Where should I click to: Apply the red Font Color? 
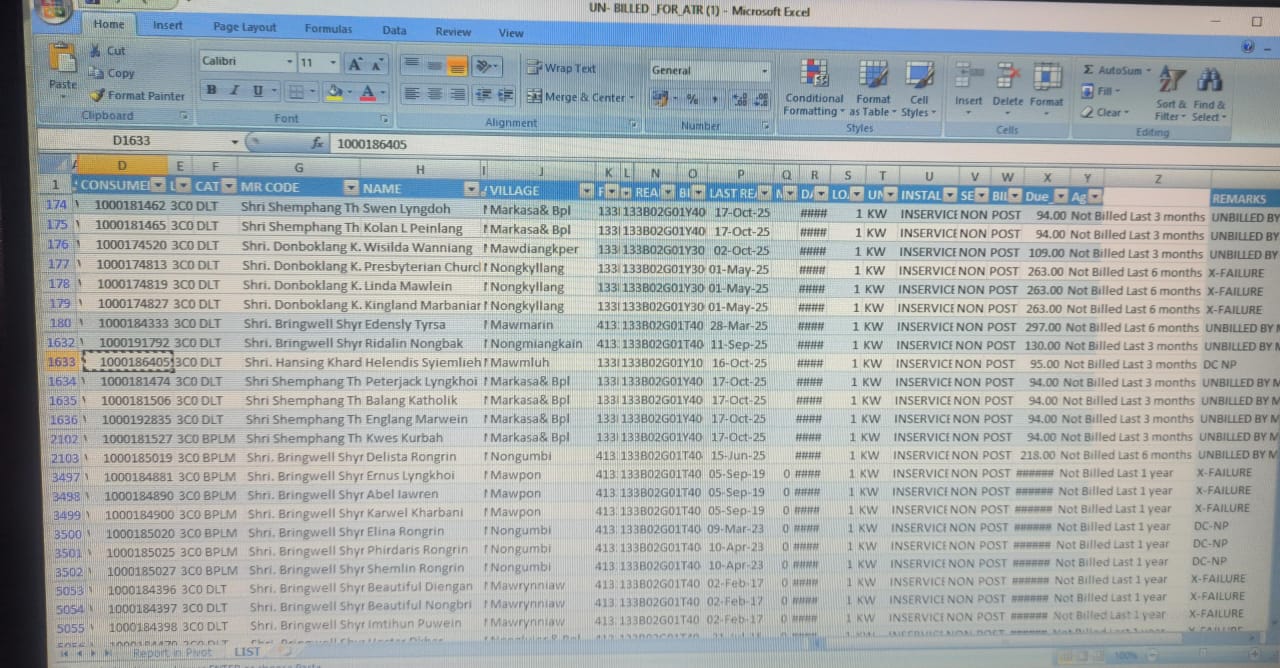368,92
